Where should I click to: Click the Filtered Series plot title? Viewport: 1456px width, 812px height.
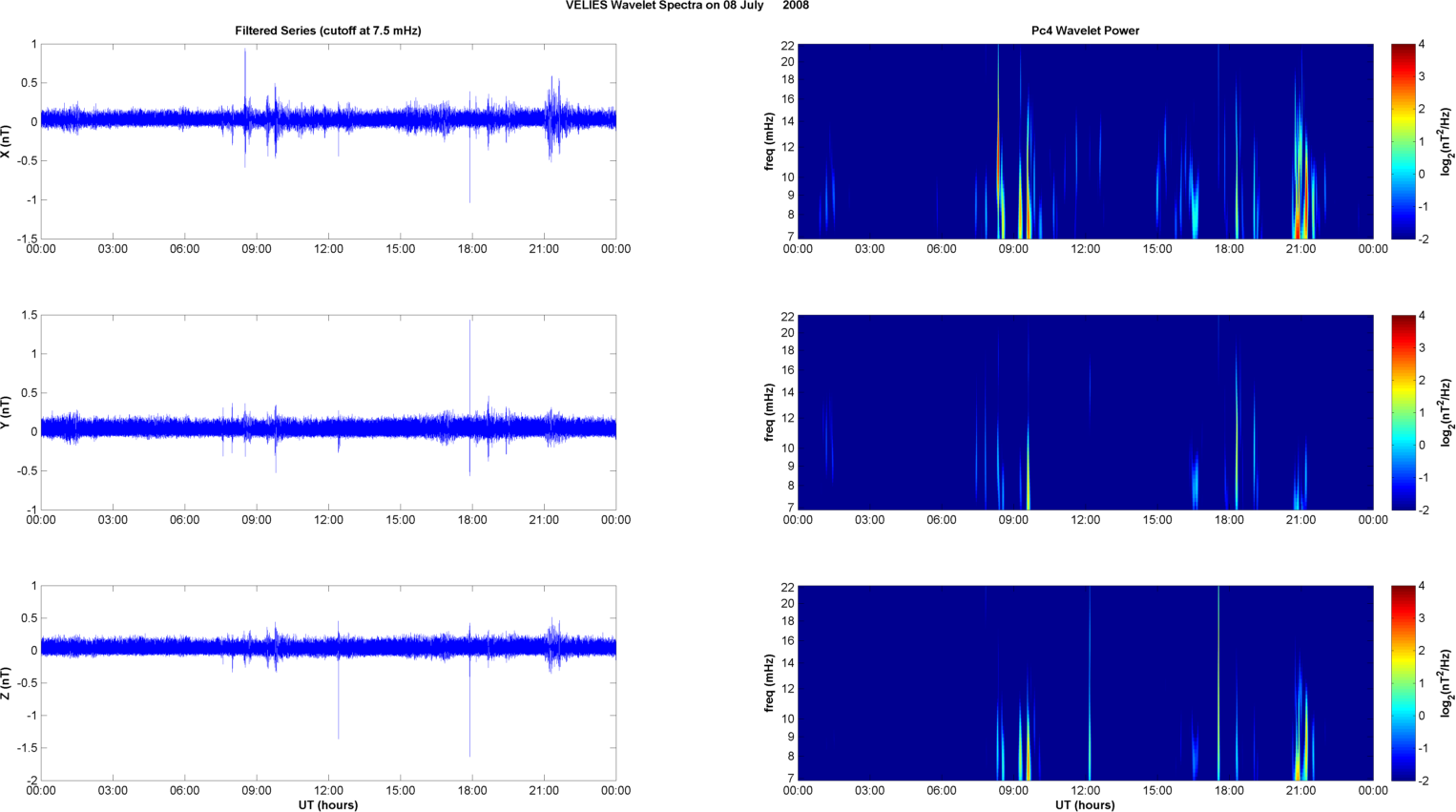[328, 31]
